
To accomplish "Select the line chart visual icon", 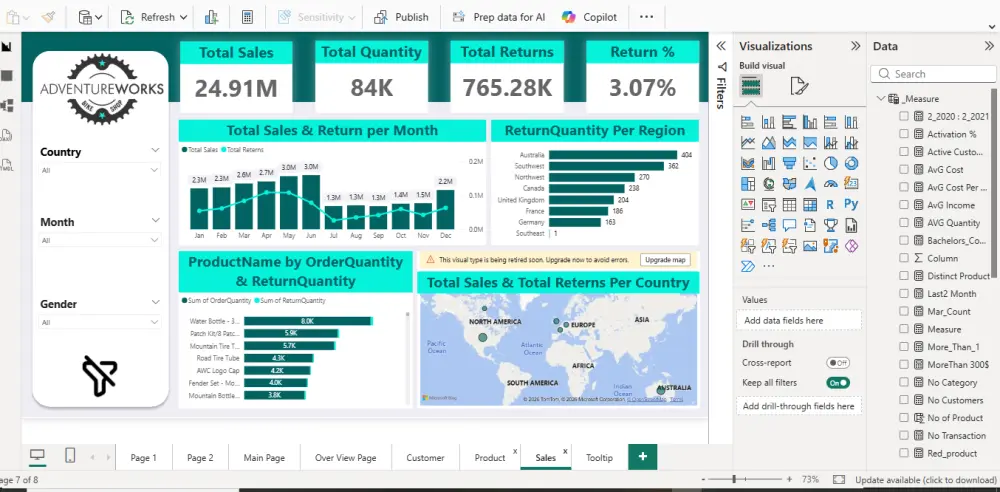I will click(x=747, y=143).
